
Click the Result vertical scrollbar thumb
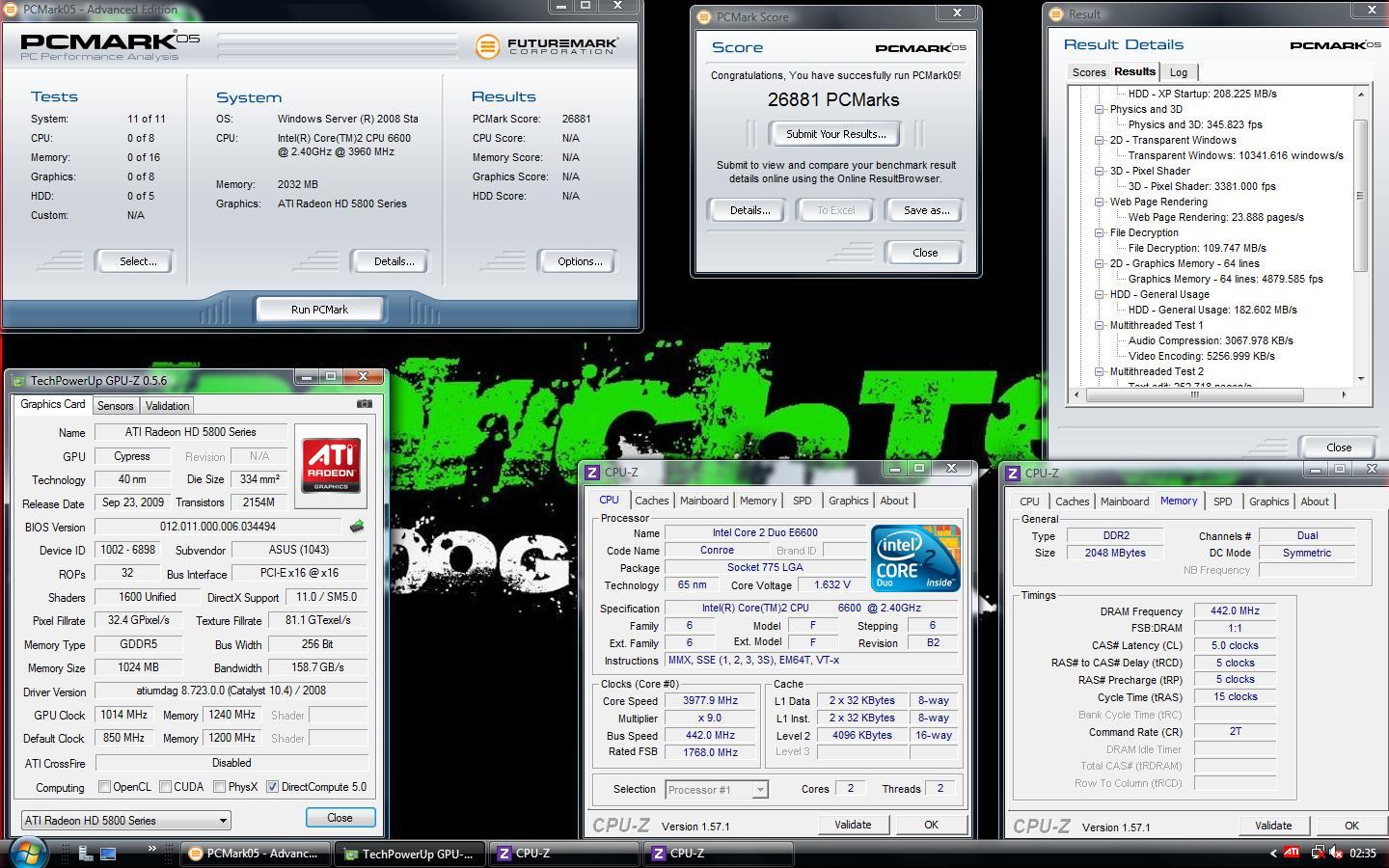pos(1360,196)
